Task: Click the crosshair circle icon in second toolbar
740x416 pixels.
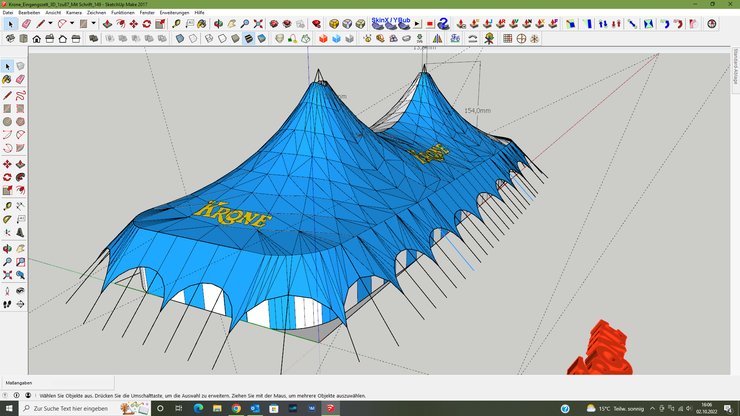Action: click(x=521, y=39)
